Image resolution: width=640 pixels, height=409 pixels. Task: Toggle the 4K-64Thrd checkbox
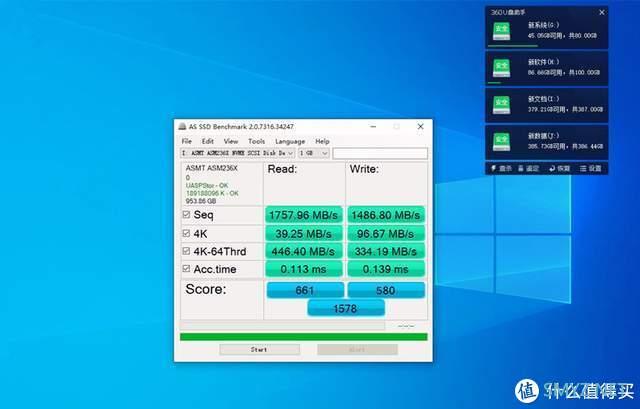[186, 251]
